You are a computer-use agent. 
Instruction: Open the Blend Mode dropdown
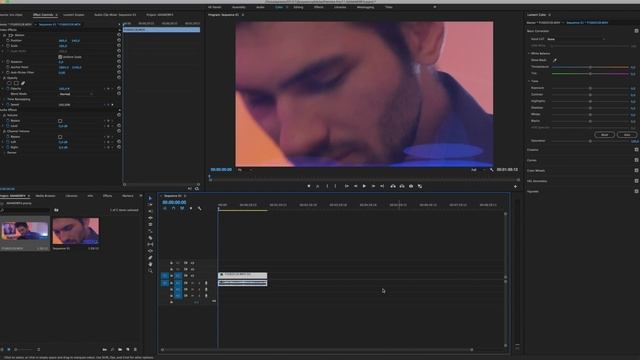pos(76,94)
